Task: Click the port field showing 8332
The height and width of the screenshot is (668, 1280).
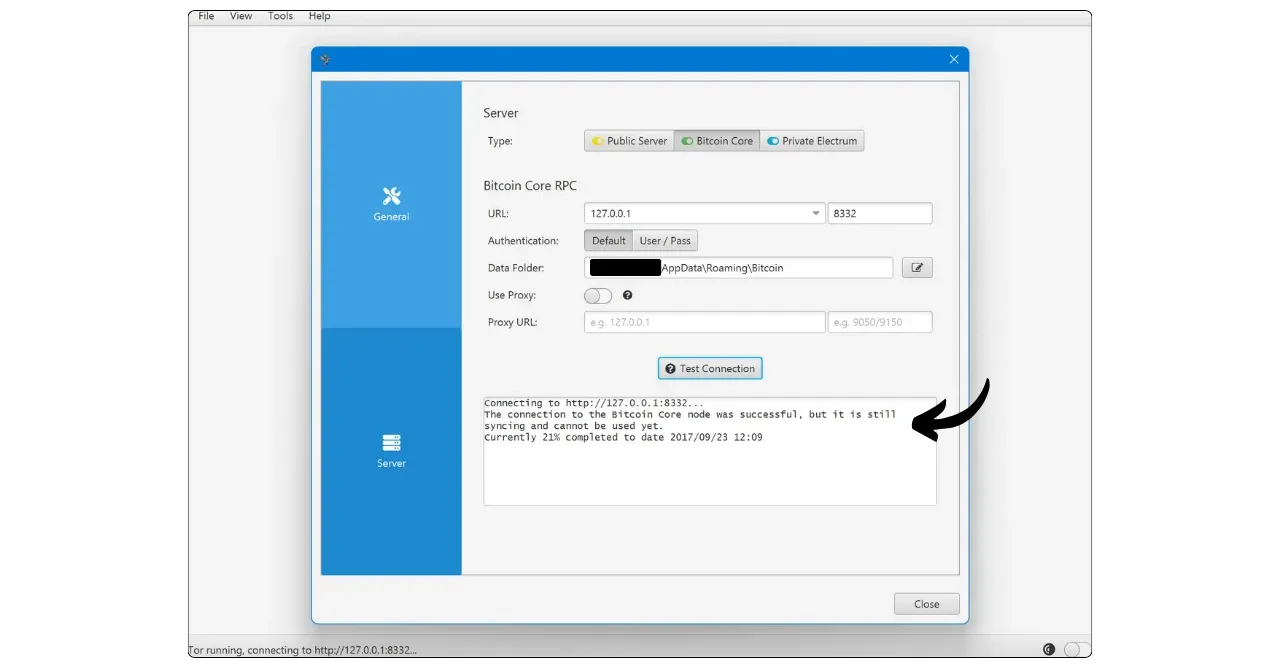Action: coord(879,213)
